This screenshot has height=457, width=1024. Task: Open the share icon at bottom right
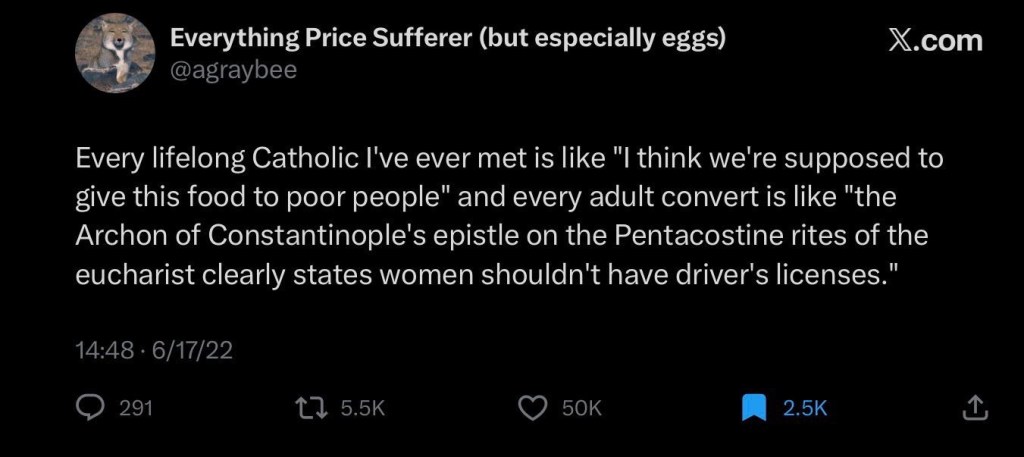(x=975, y=407)
